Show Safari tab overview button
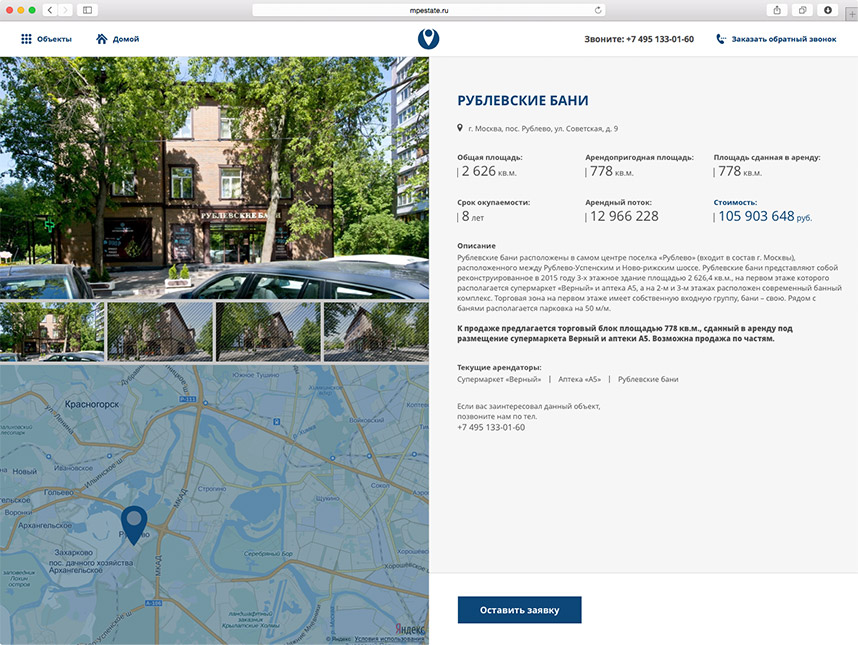 802,10
